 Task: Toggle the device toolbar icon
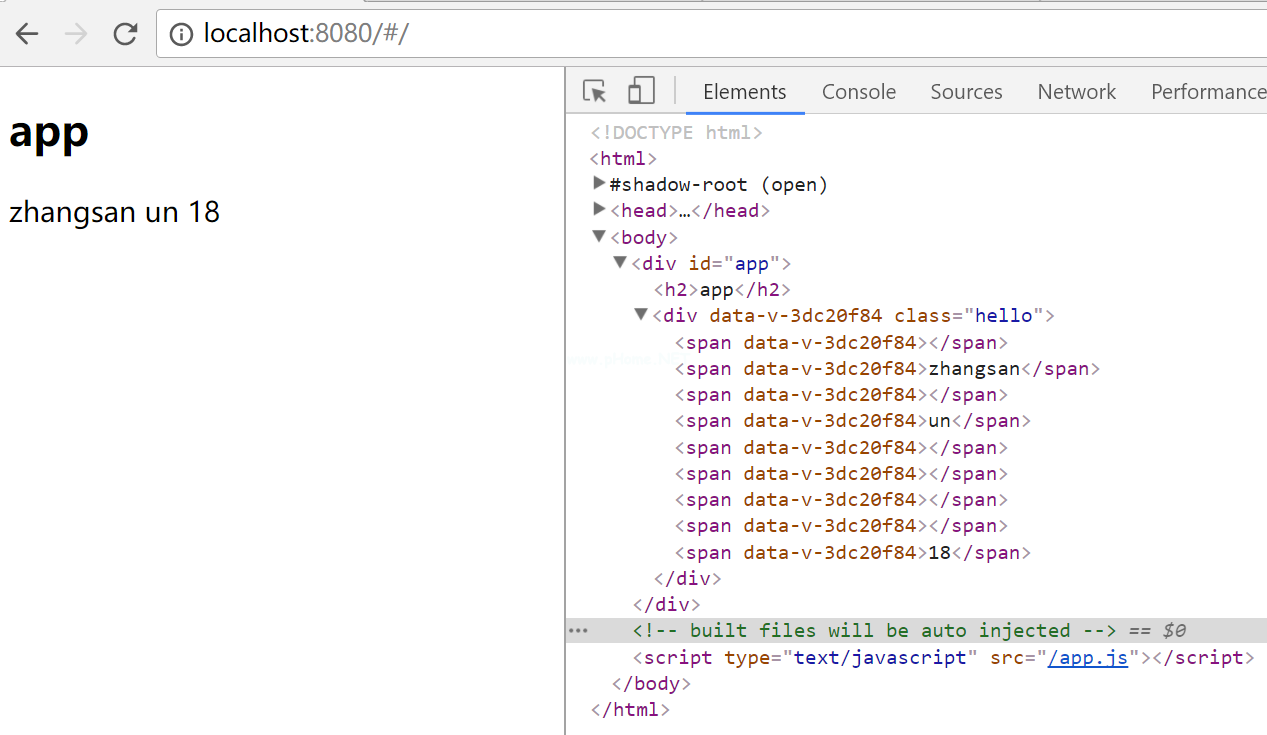click(x=641, y=92)
